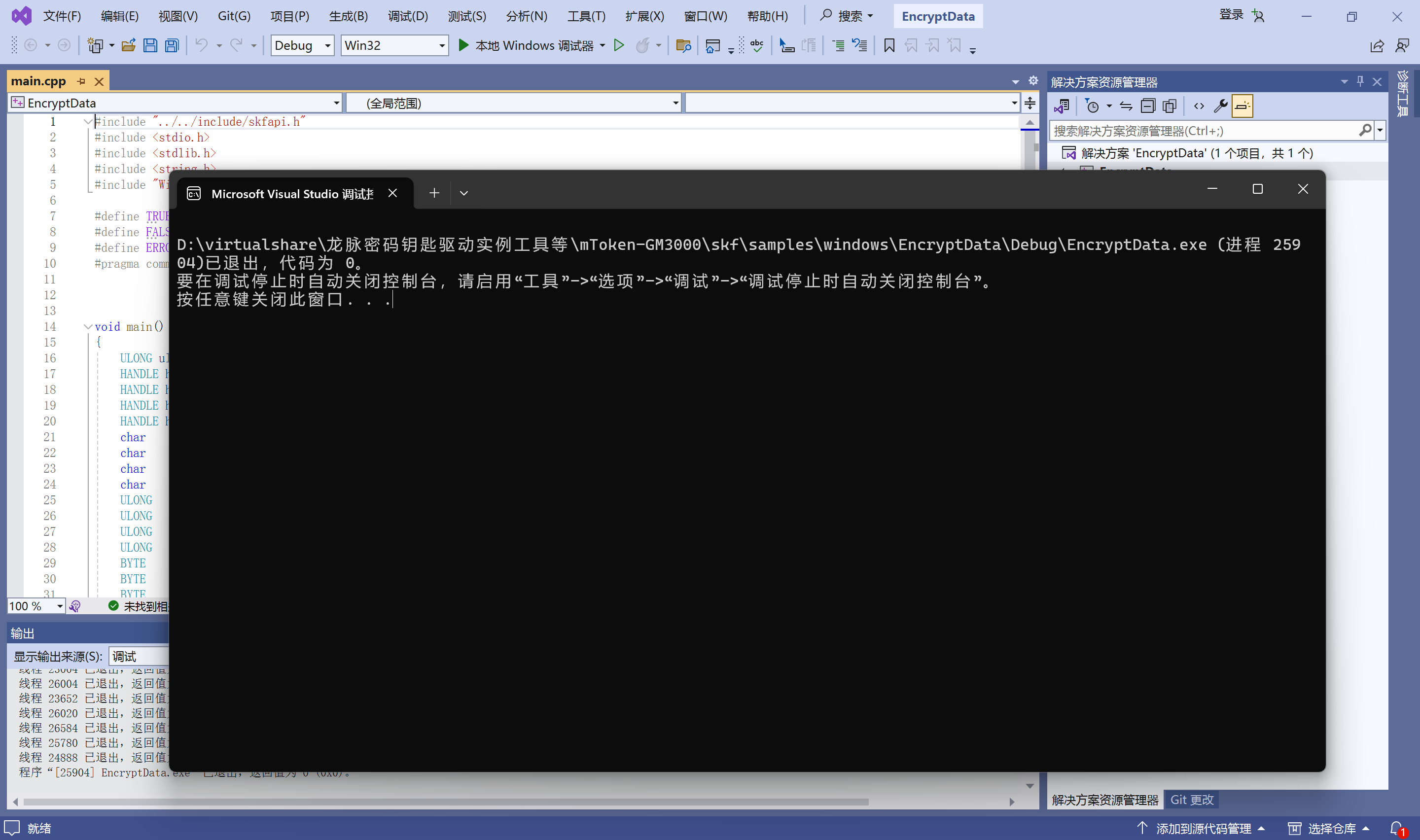Open the 调试(D) menu
This screenshot has width=1420, height=840.
coord(407,16)
